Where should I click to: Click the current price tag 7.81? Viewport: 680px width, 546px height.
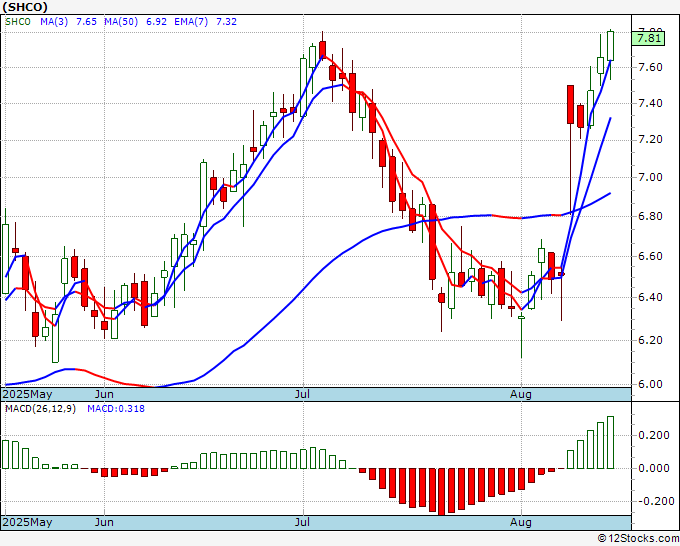[648, 38]
